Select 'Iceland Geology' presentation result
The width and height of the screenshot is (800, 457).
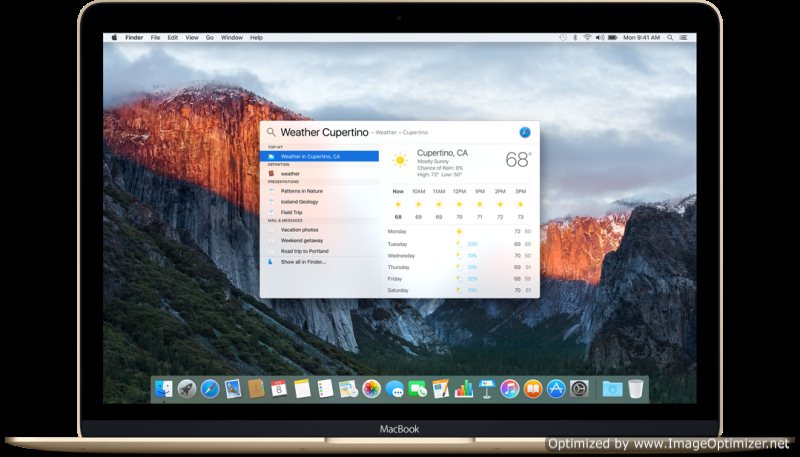[319, 201]
